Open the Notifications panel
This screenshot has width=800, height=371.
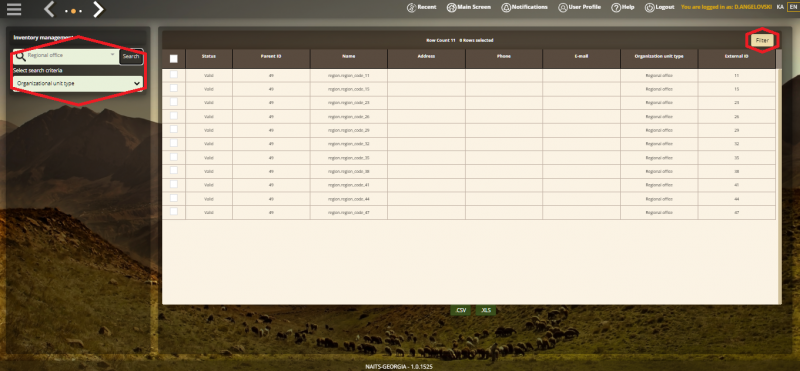(524, 7)
